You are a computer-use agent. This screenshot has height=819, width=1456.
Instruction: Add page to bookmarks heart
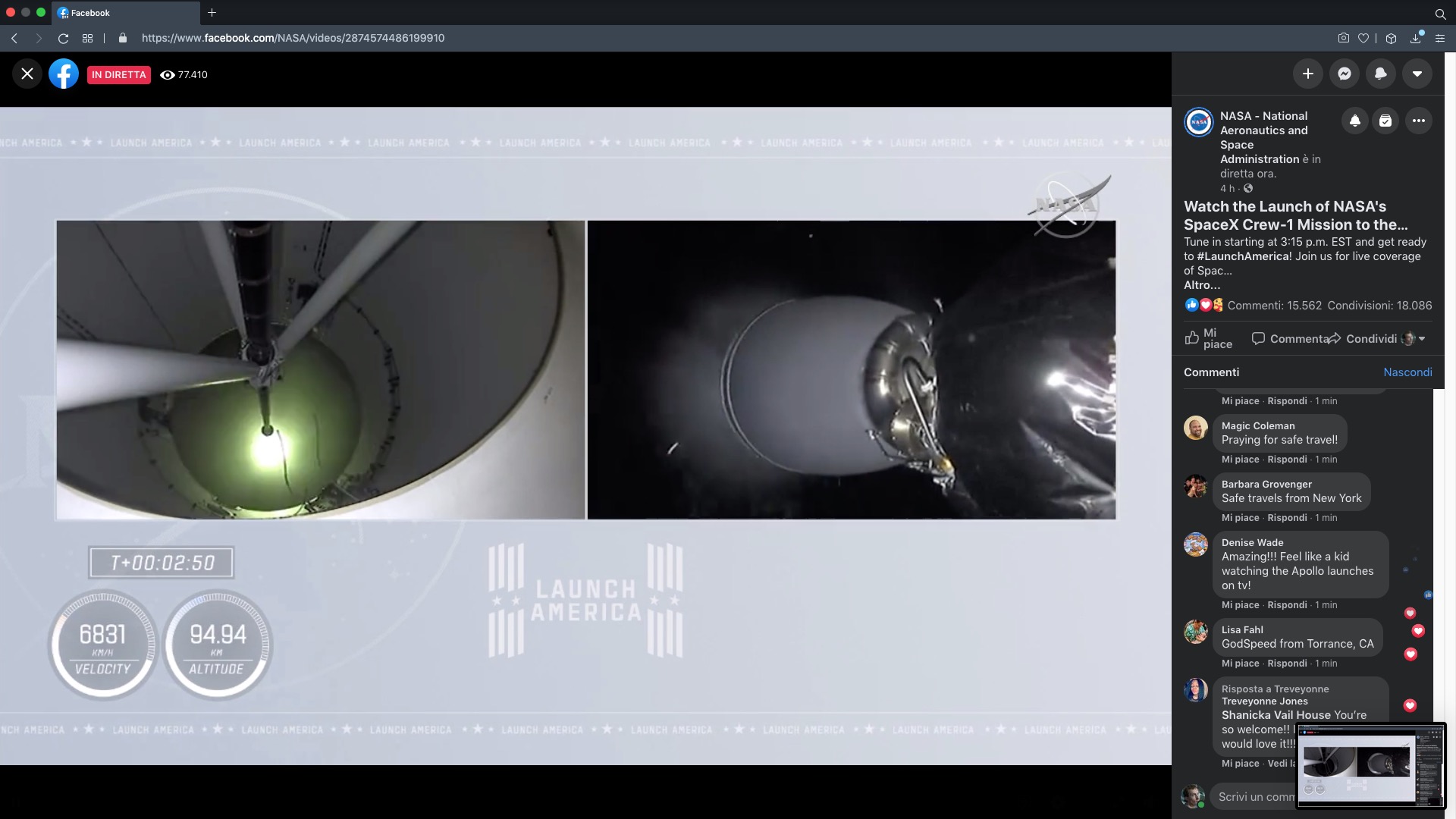coord(1363,38)
